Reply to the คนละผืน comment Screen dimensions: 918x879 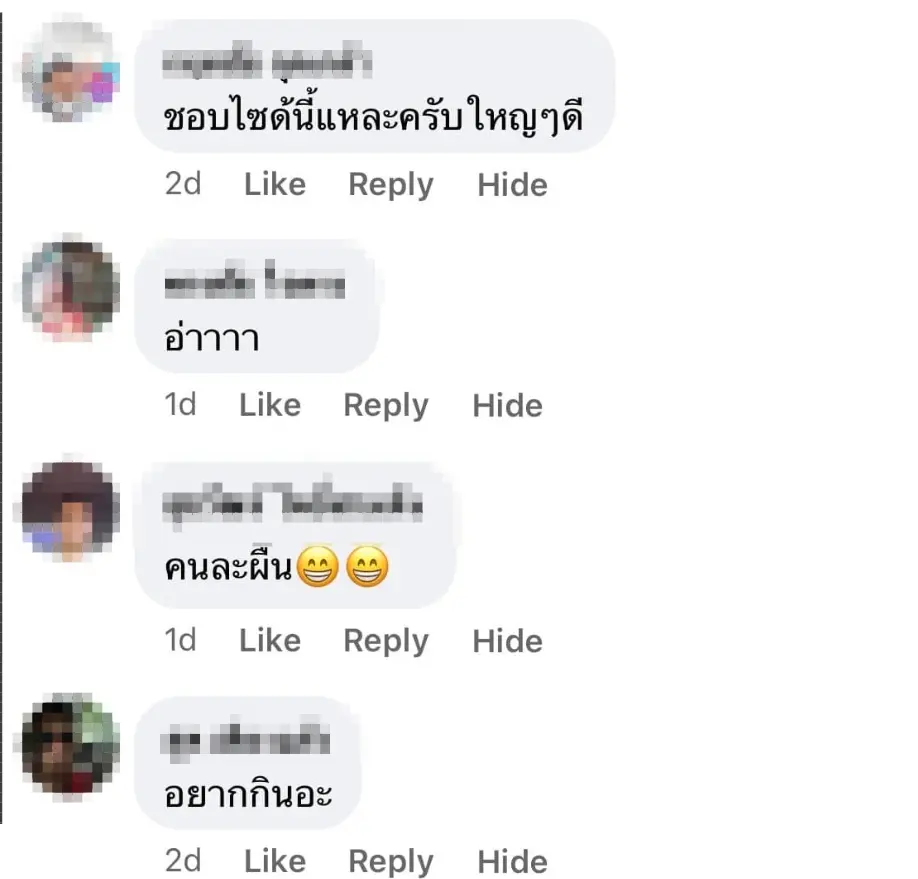pos(386,642)
